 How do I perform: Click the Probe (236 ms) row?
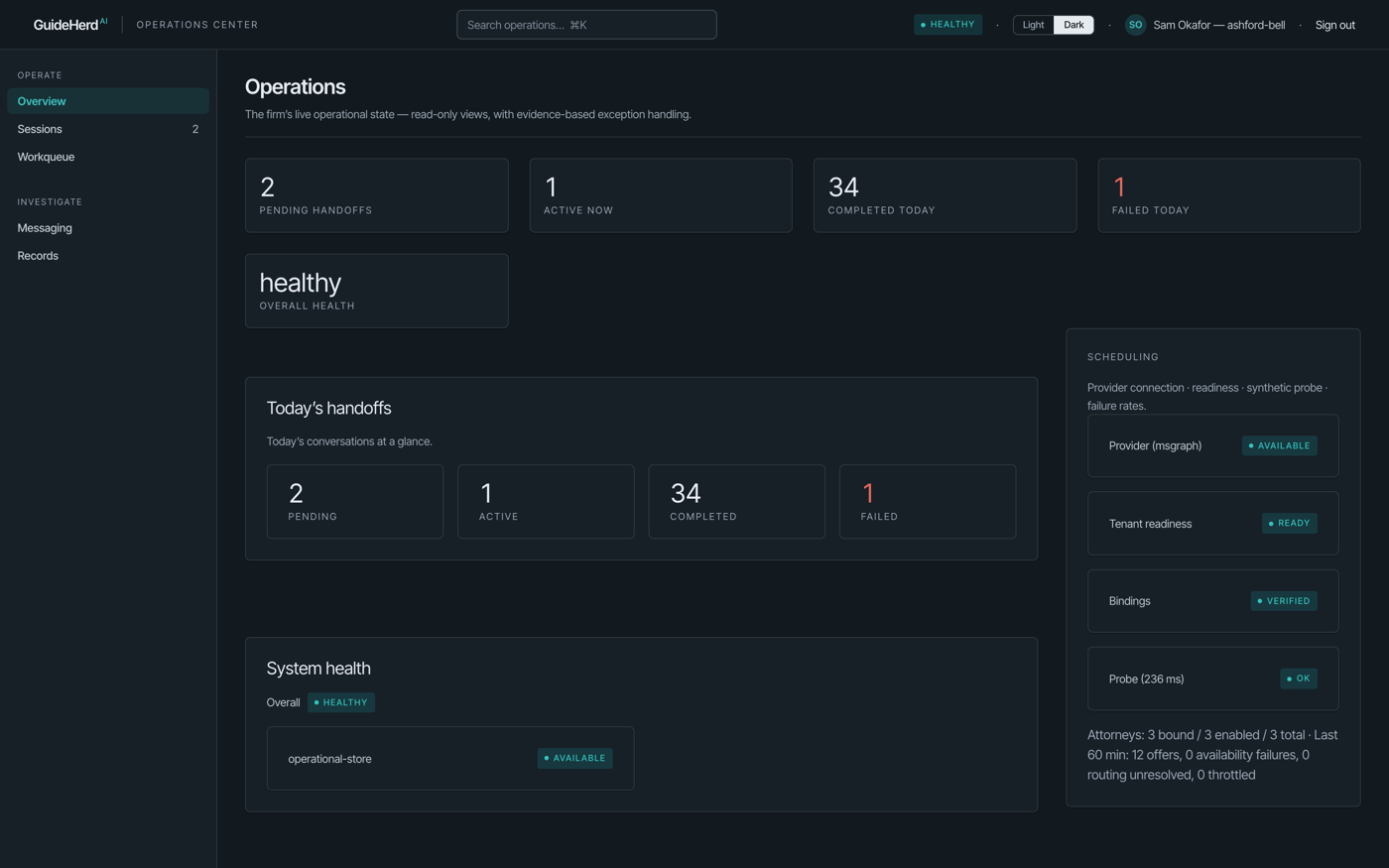click(x=1212, y=679)
